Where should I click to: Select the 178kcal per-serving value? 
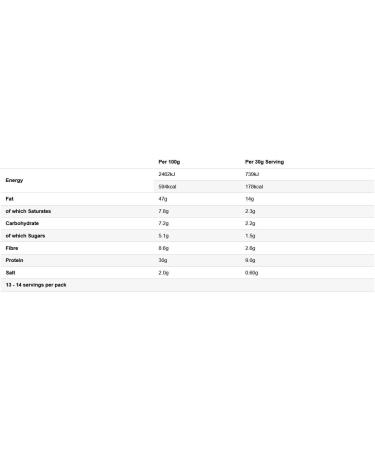pyautogui.click(x=254, y=187)
